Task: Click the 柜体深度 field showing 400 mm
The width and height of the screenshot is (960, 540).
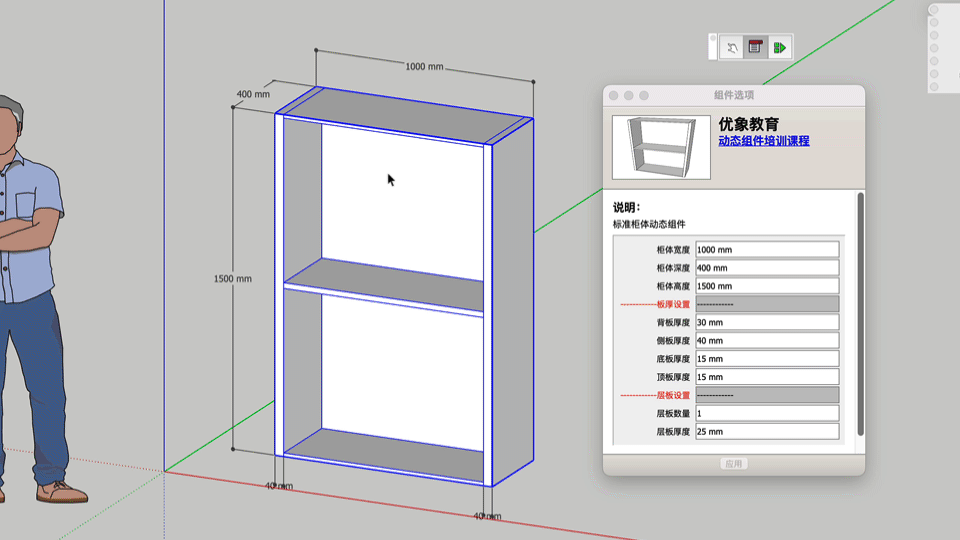Action: coord(766,268)
